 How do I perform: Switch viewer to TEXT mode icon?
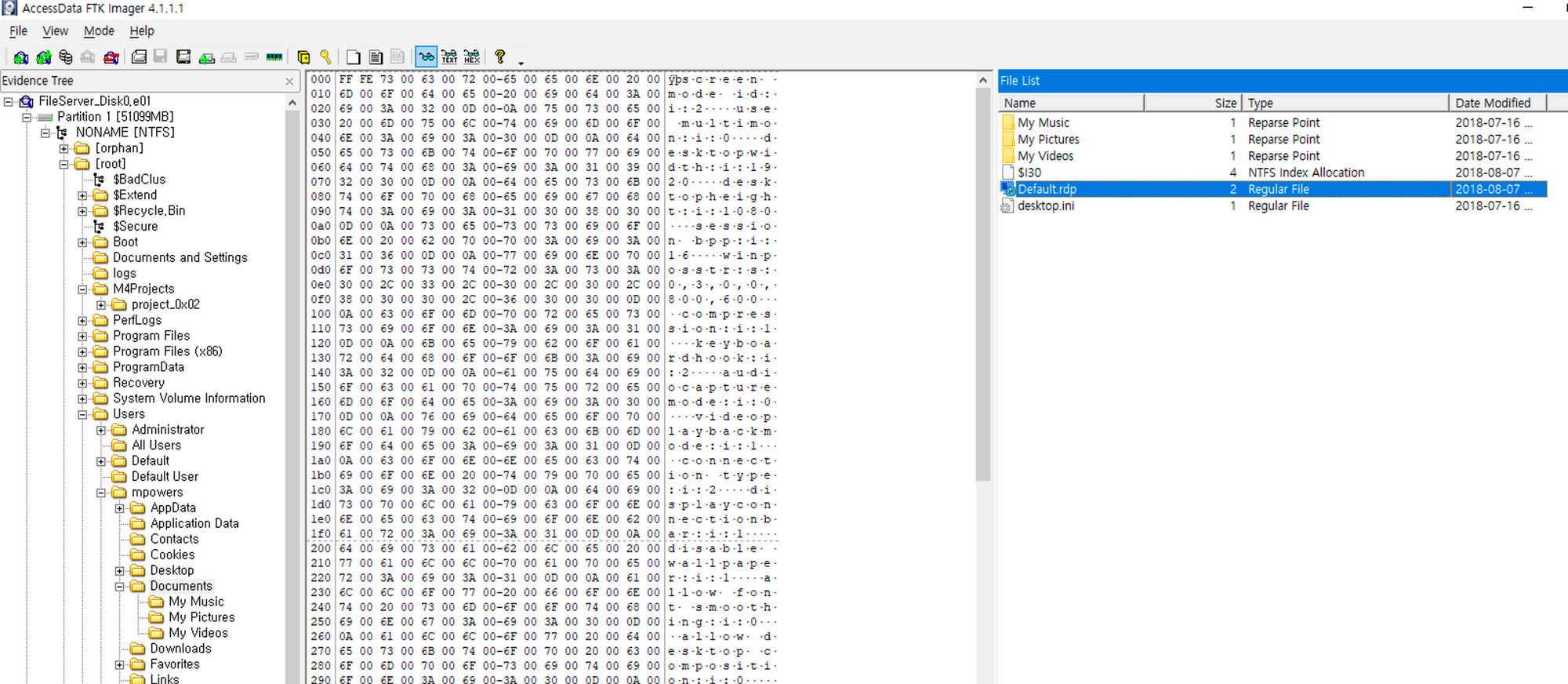pos(449,57)
